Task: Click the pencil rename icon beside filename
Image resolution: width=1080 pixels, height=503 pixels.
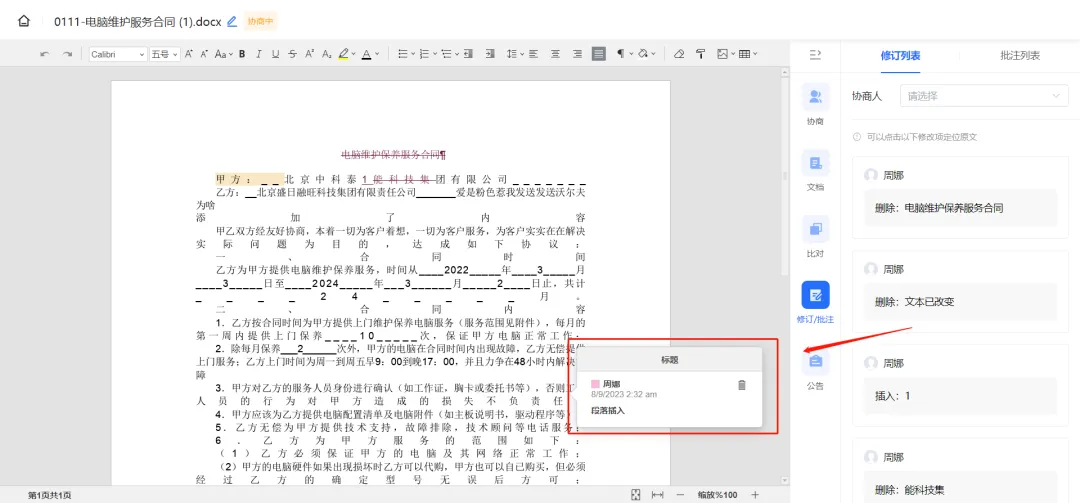Action: click(x=233, y=21)
